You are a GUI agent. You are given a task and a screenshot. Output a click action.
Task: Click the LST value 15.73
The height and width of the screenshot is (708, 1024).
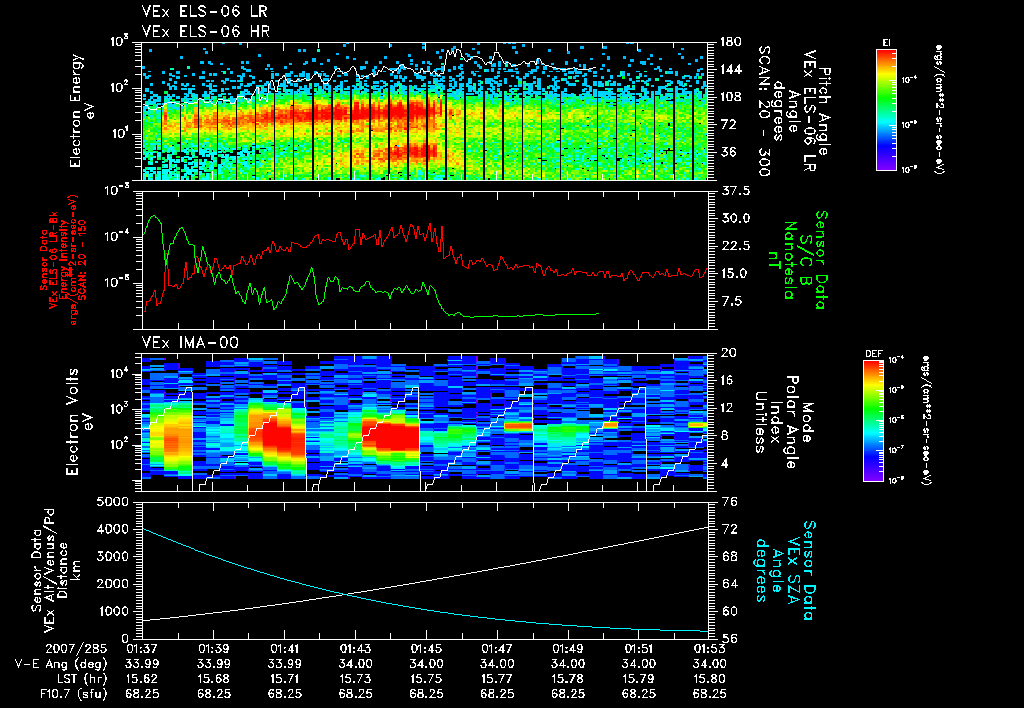(x=355, y=679)
